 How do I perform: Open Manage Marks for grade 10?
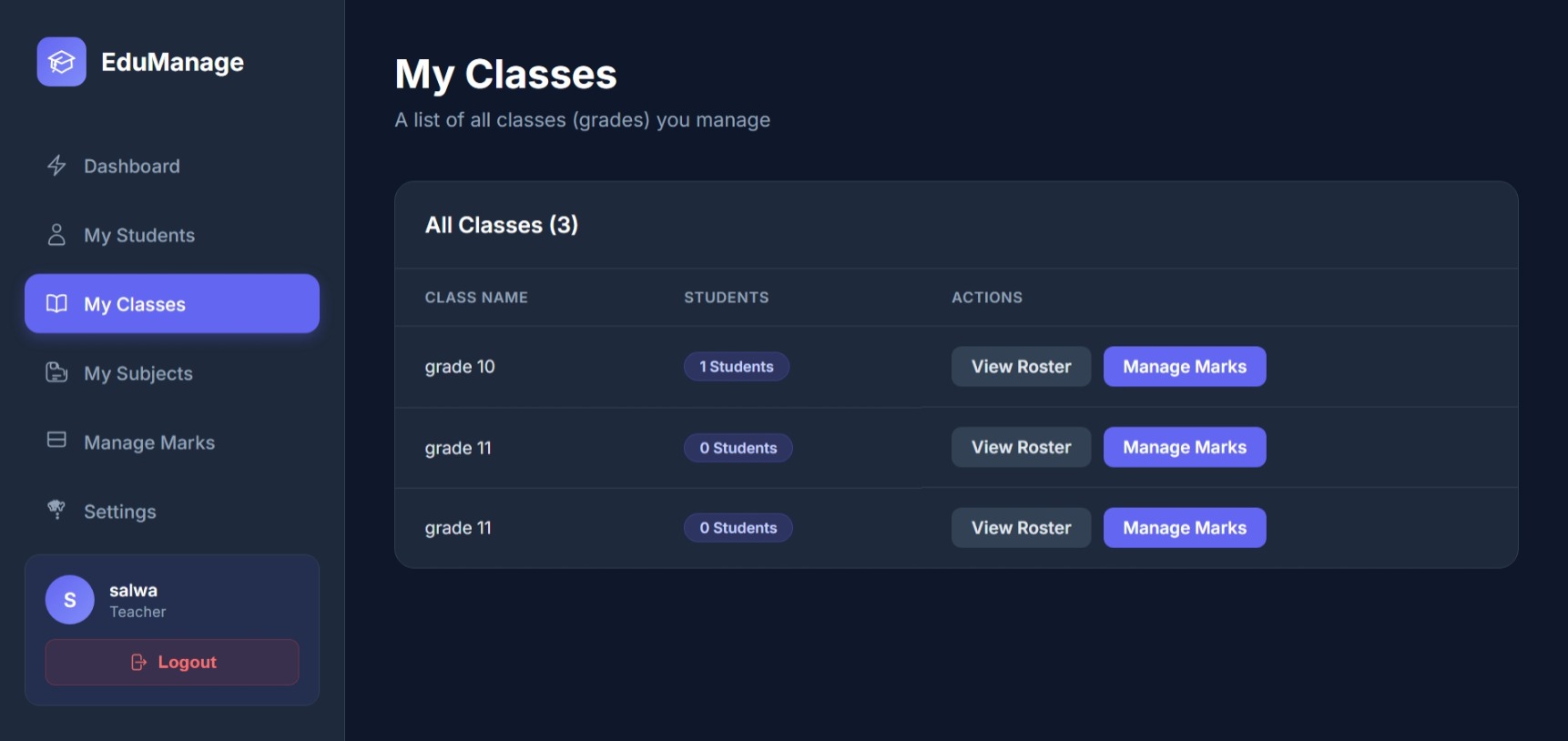coord(1184,367)
